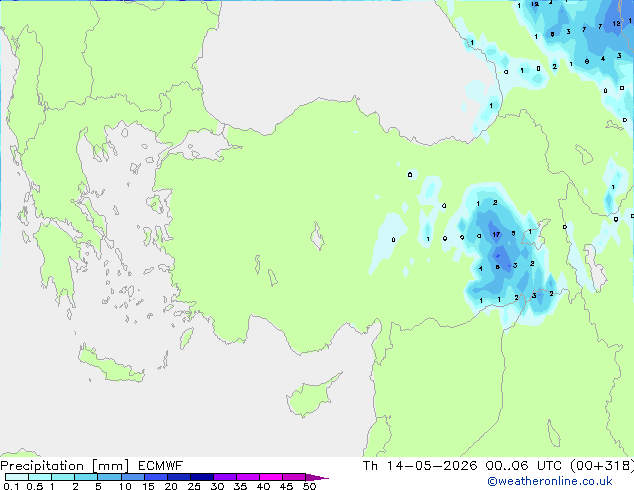Viewport: 634px width, 490px height.
Task: Click the '15' legend scale label
Action: coord(148,486)
